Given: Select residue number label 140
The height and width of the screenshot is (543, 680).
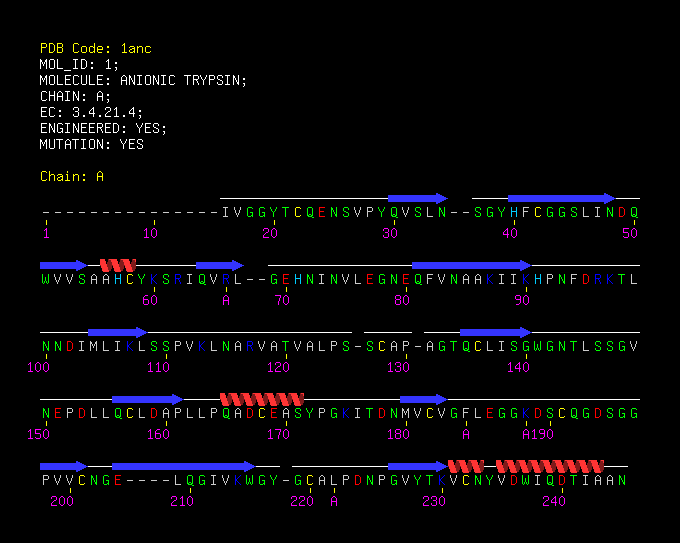Looking at the screenshot, I should 519,367.
